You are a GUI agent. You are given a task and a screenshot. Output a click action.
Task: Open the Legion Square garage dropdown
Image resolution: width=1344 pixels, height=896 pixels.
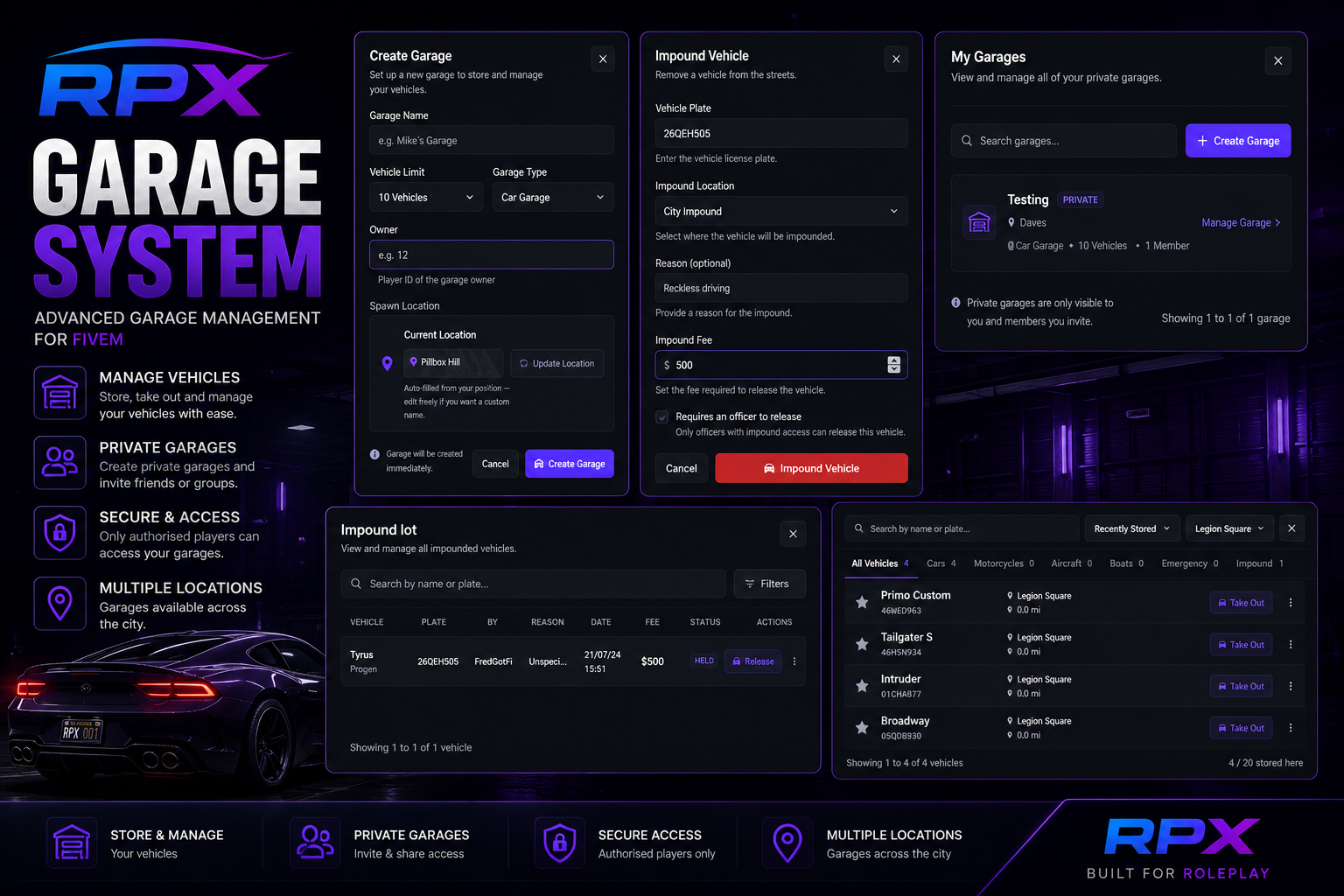pyautogui.click(x=1229, y=528)
